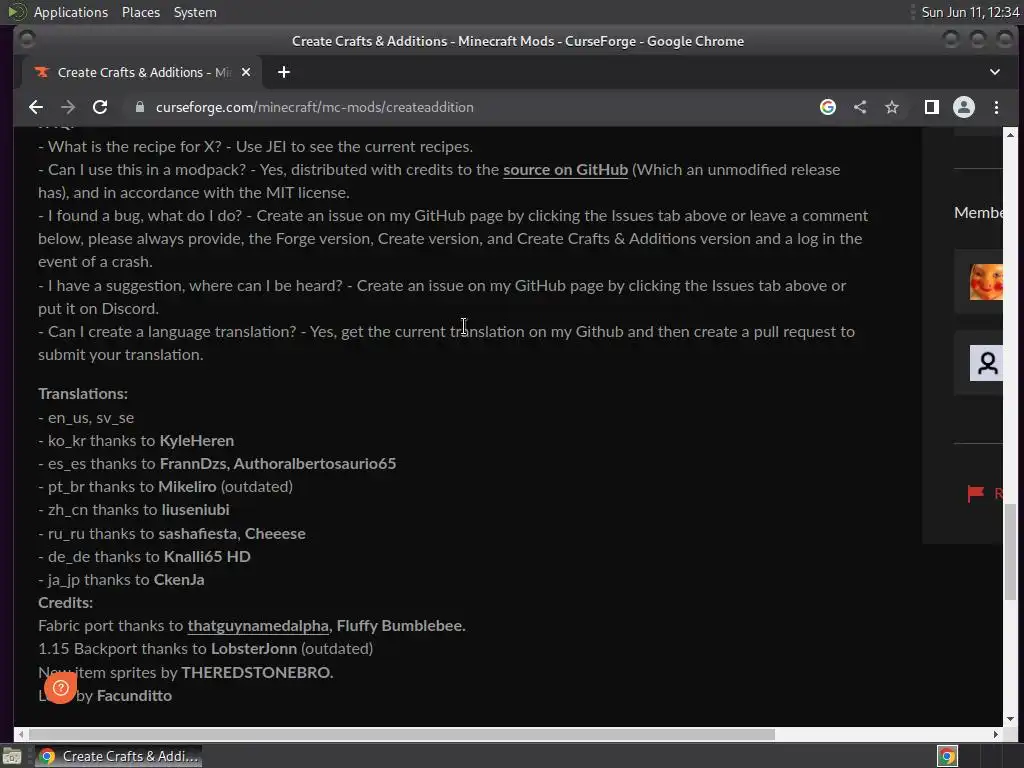Open thatguynamedalpha link
This screenshot has height=768, width=1024.
258,626
